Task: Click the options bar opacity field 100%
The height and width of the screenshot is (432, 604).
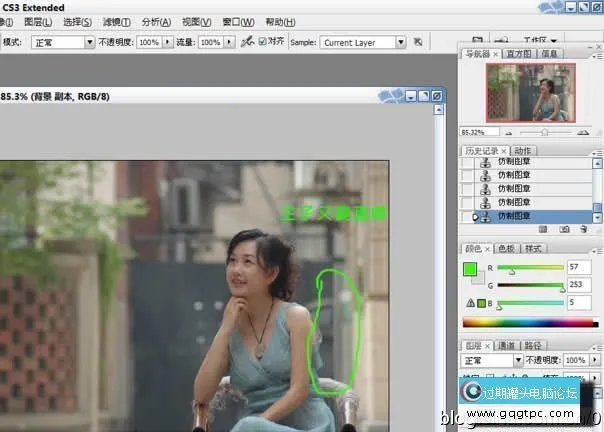Action: [x=149, y=42]
